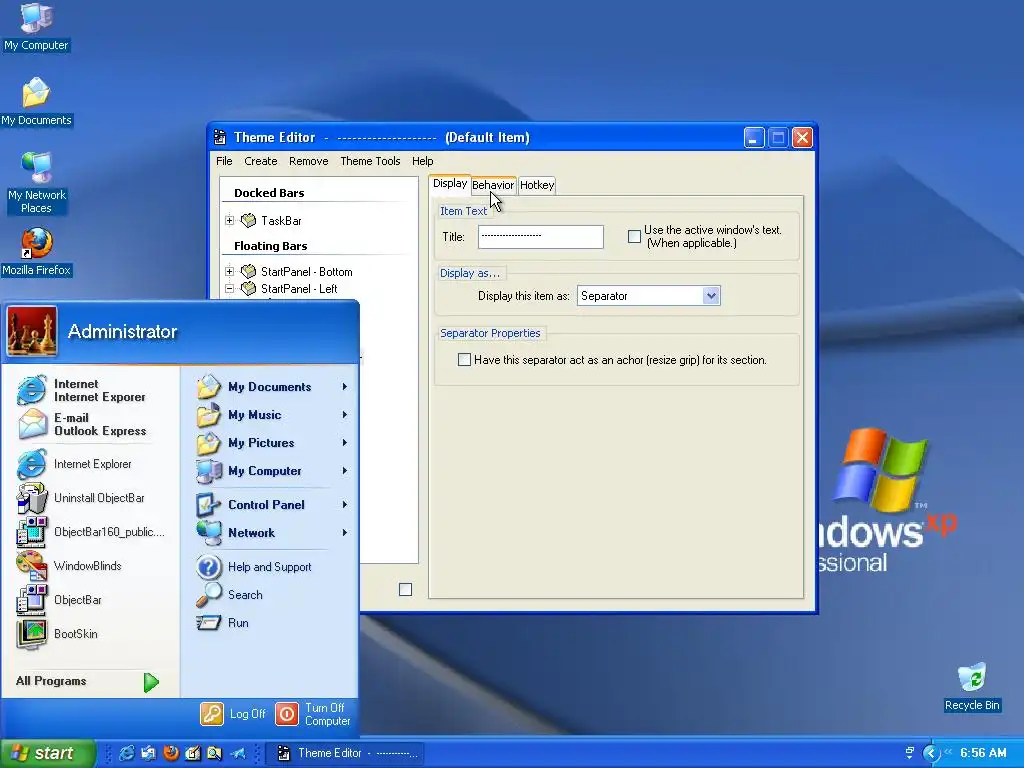The image size is (1024, 768).
Task: Expand Control Panel submenu
Action: tap(345, 505)
